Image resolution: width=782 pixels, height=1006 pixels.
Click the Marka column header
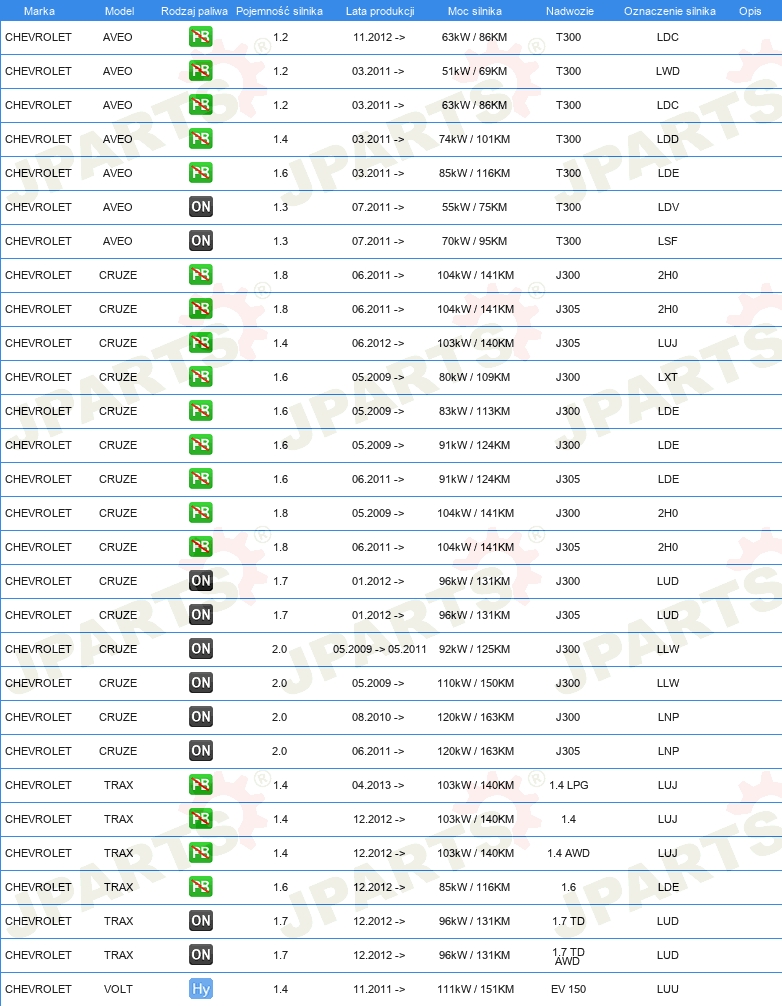click(39, 11)
